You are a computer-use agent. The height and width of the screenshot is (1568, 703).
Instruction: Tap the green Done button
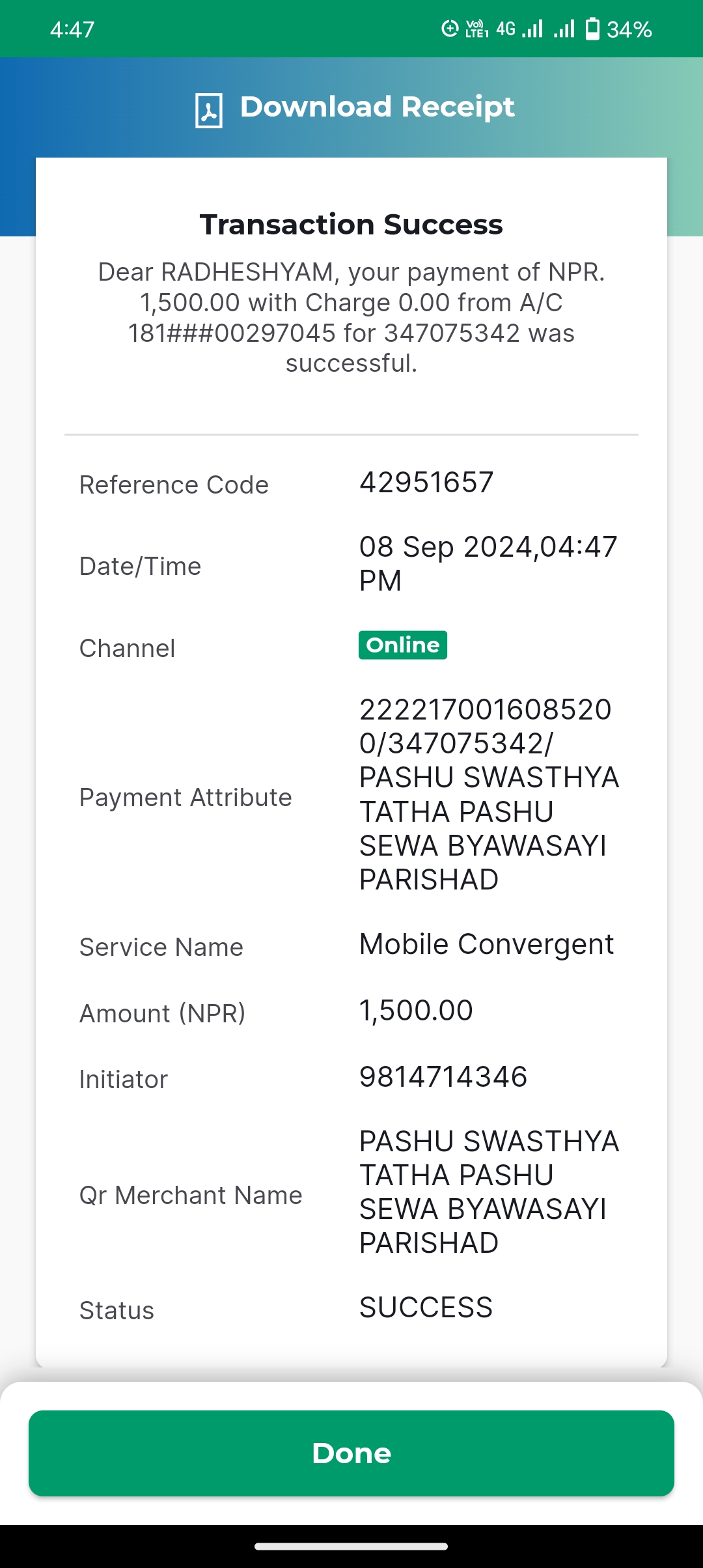pos(351,1453)
